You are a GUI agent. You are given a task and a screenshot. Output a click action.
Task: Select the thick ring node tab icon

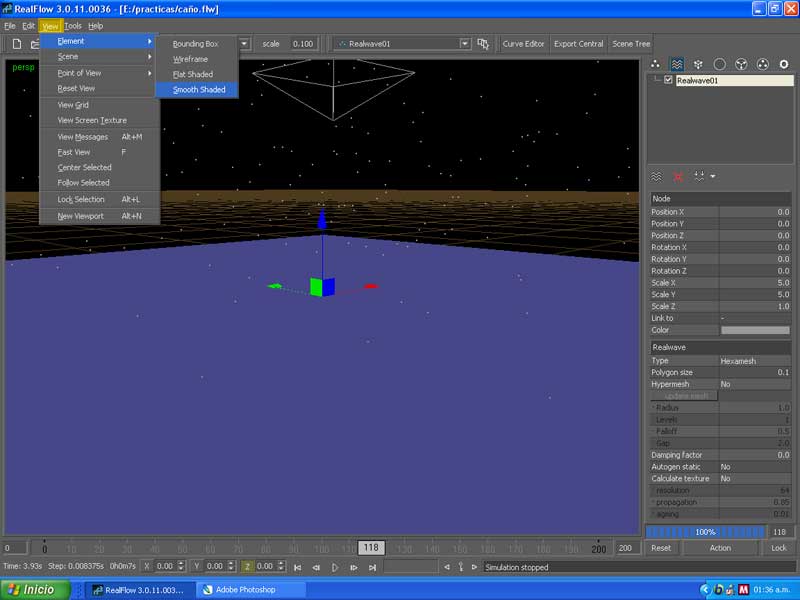(784, 64)
